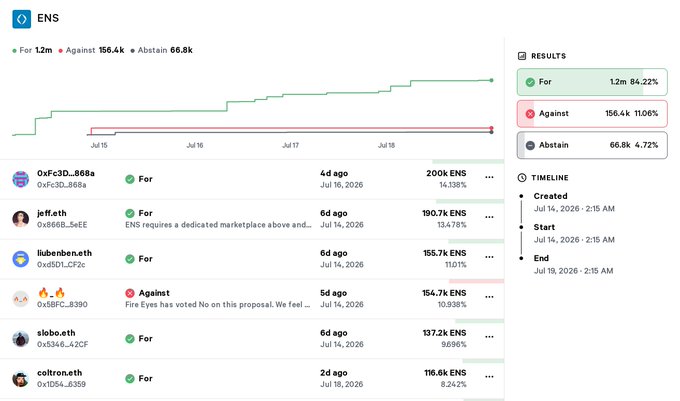Open liubenben.eth voter name link
The image size is (680, 401).
pyautogui.click(x=64, y=253)
